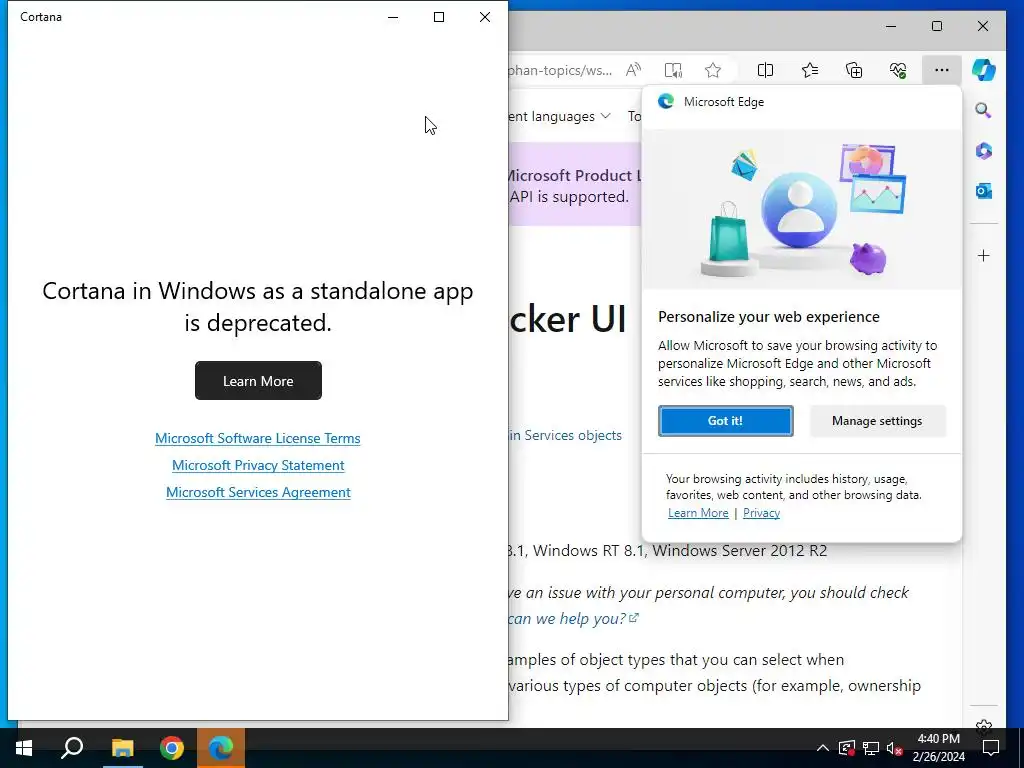The image size is (1024, 768).
Task: Open Microsoft Services Agreement link
Action: 258,492
